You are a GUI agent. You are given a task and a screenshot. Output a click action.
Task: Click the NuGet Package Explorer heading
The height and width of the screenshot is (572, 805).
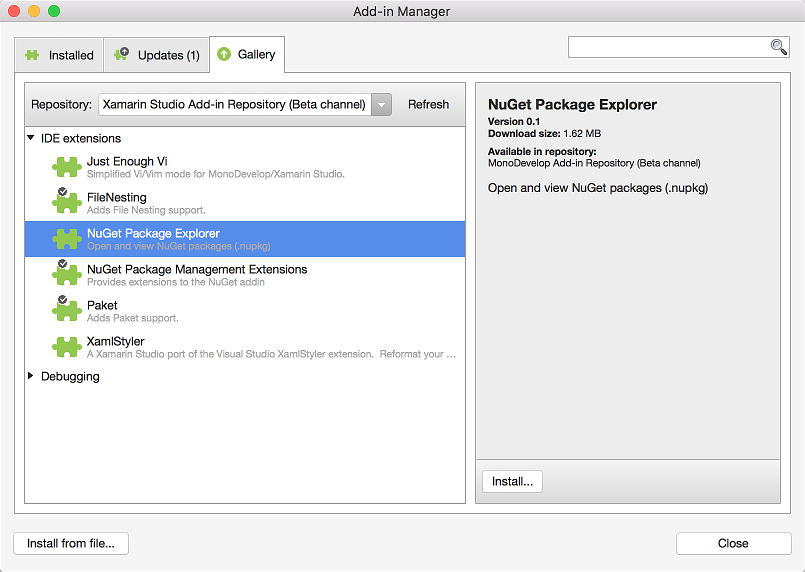(x=572, y=104)
